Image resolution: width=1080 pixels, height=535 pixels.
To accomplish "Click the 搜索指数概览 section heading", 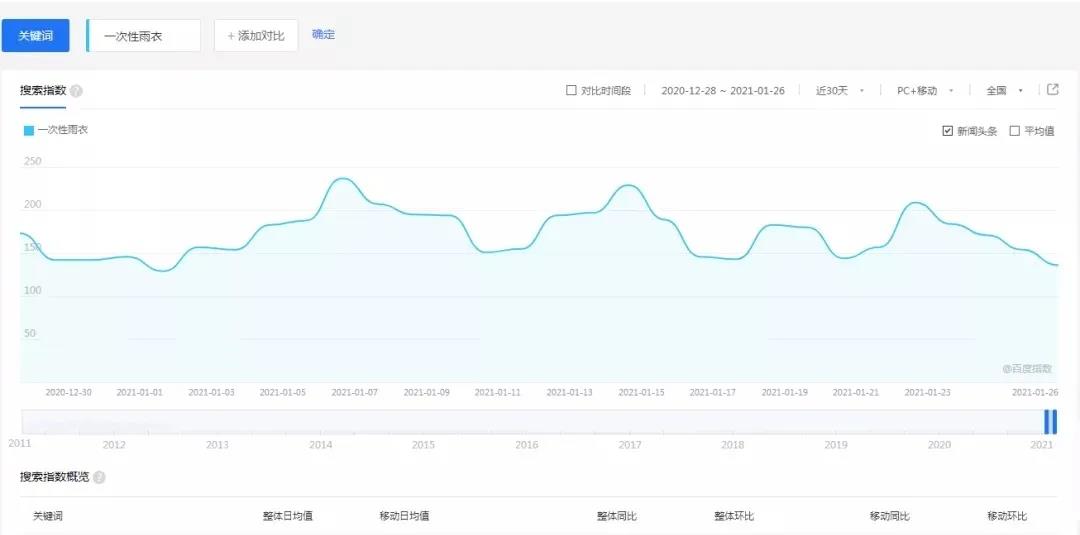I will [x=54, y=477].
